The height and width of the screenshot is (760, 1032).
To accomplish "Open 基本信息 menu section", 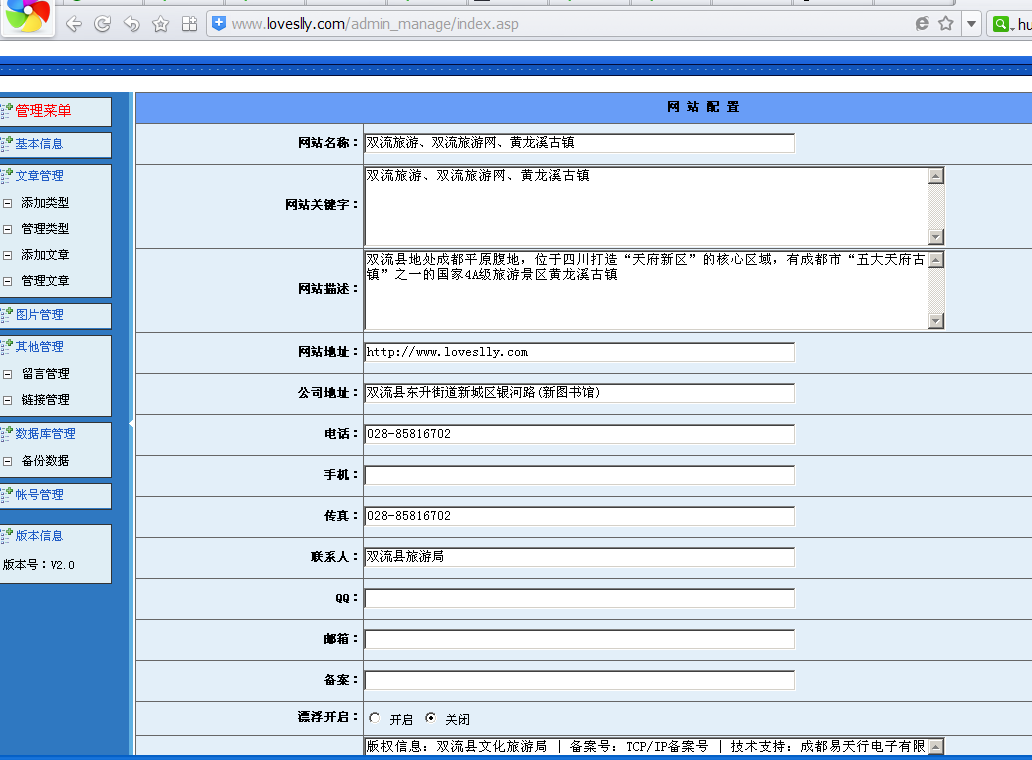I will (x=39, y=143).
